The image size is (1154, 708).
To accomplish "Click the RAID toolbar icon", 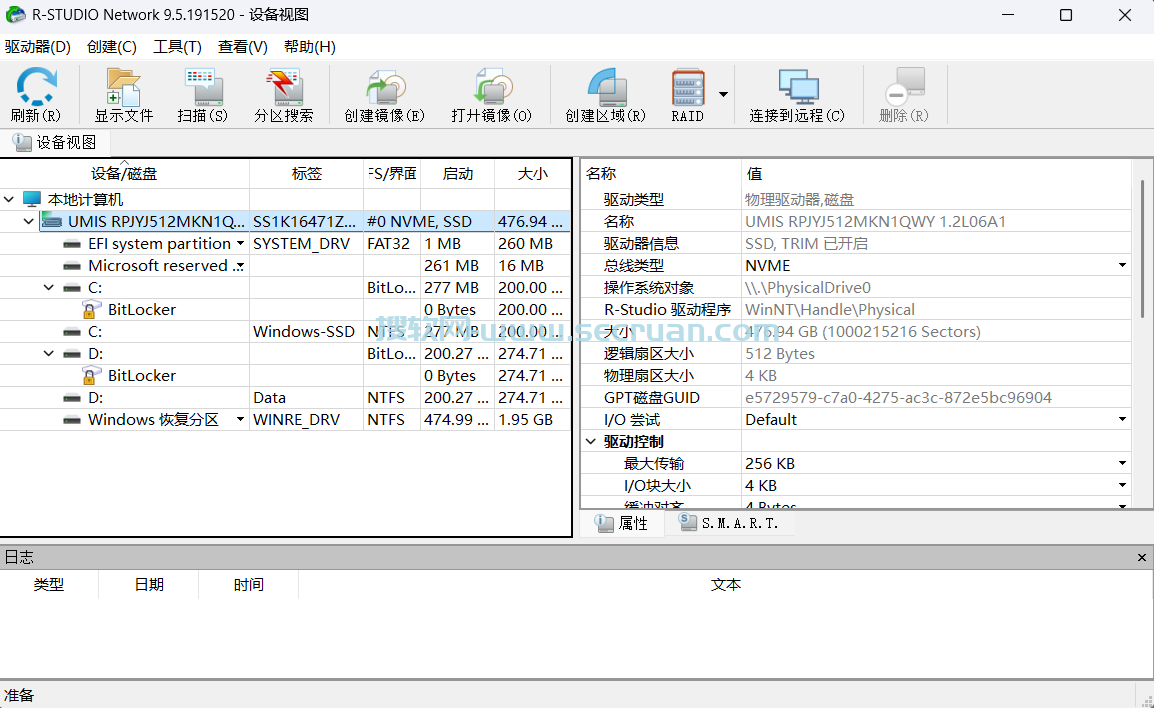I will (687, 87).
